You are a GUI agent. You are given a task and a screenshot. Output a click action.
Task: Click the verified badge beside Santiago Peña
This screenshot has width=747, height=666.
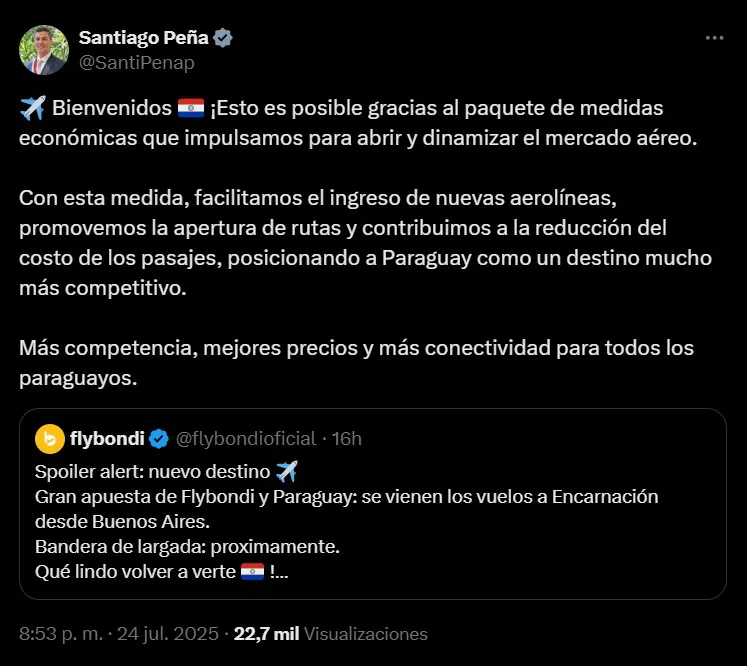coord(223,39)
